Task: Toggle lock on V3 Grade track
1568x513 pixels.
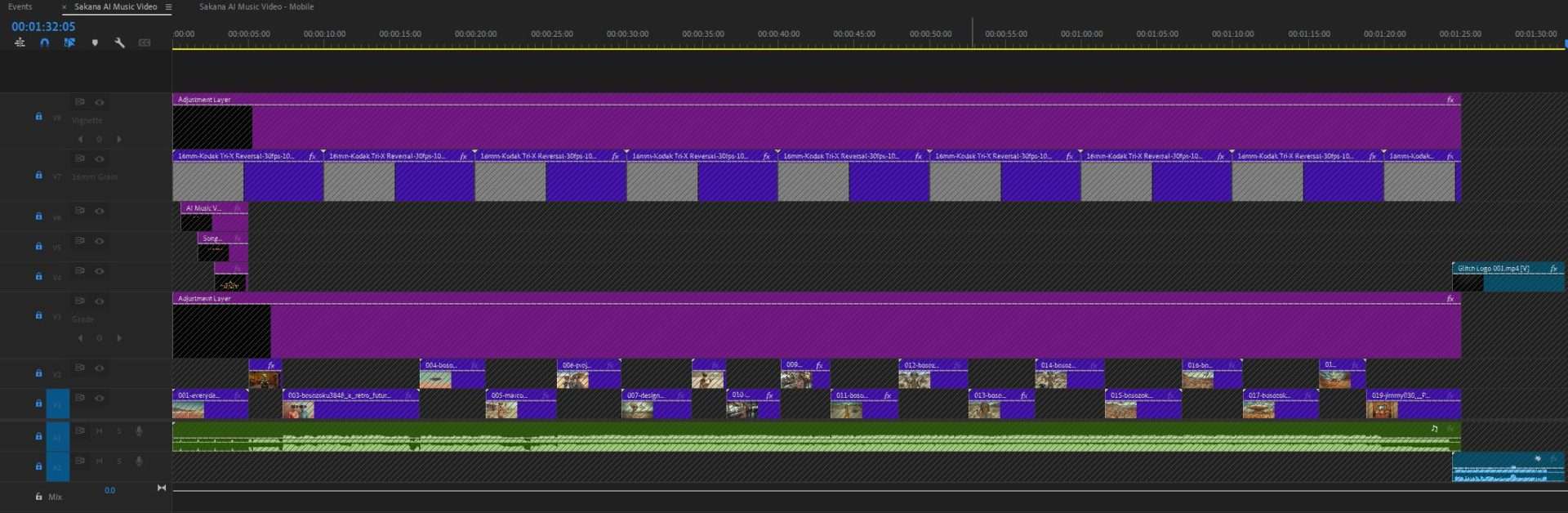Action: pos(38,315)
